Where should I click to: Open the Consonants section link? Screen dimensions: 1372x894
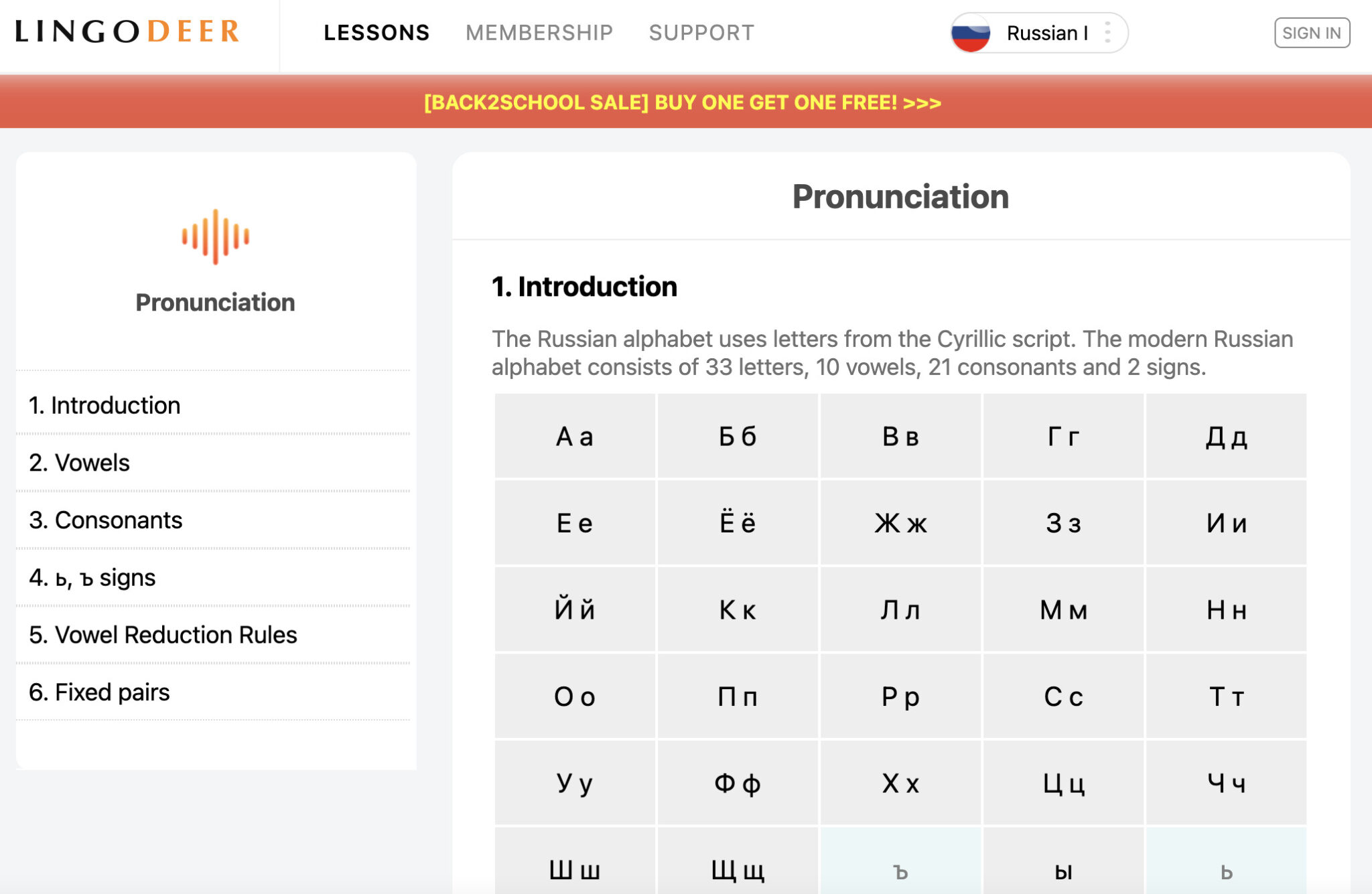[x=213, y=520]
